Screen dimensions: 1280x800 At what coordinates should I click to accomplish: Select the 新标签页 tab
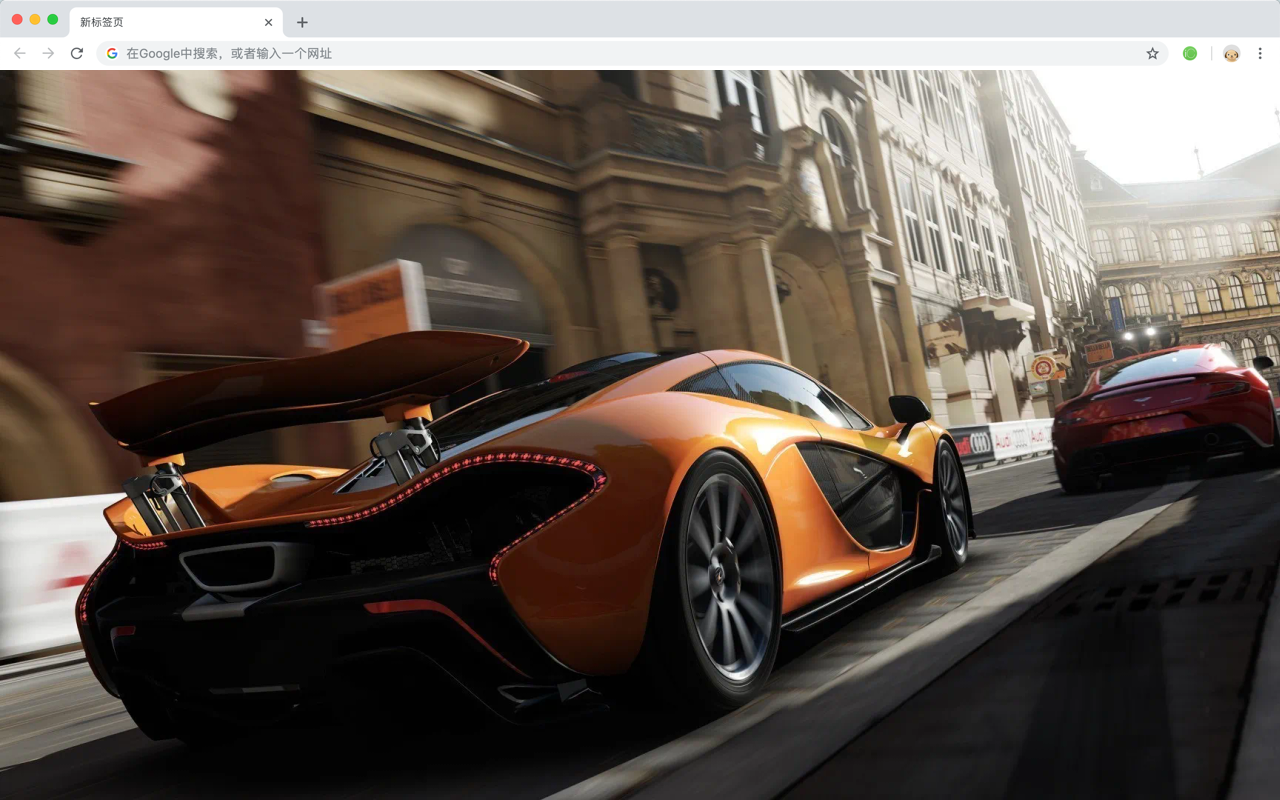[x=176, y=22]
